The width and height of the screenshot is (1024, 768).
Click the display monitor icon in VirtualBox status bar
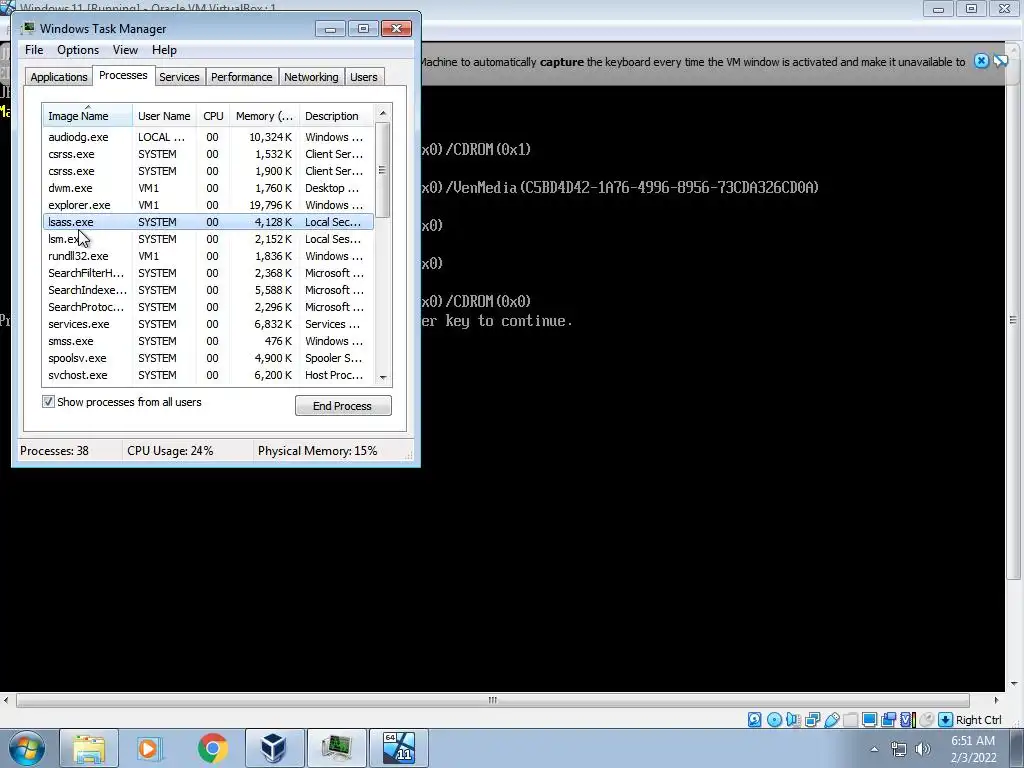point(869,720)
